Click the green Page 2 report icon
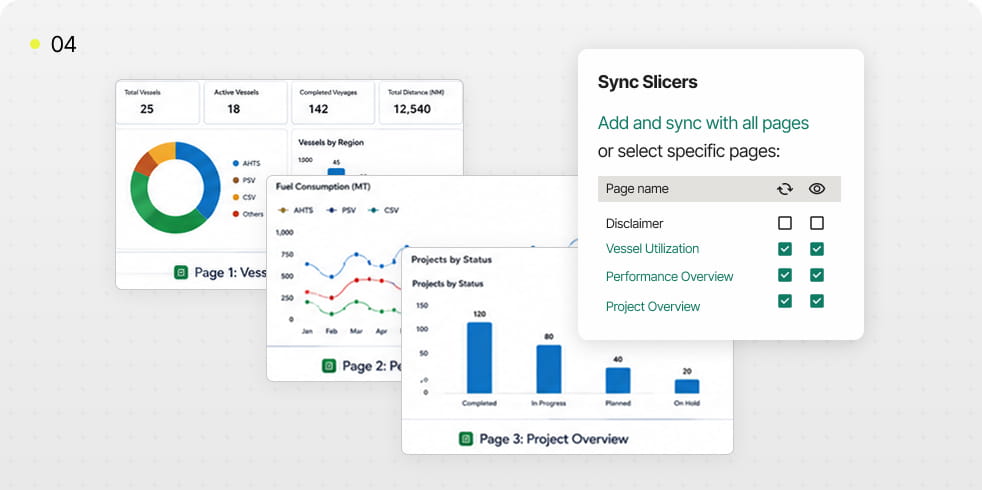 point(329,366)
